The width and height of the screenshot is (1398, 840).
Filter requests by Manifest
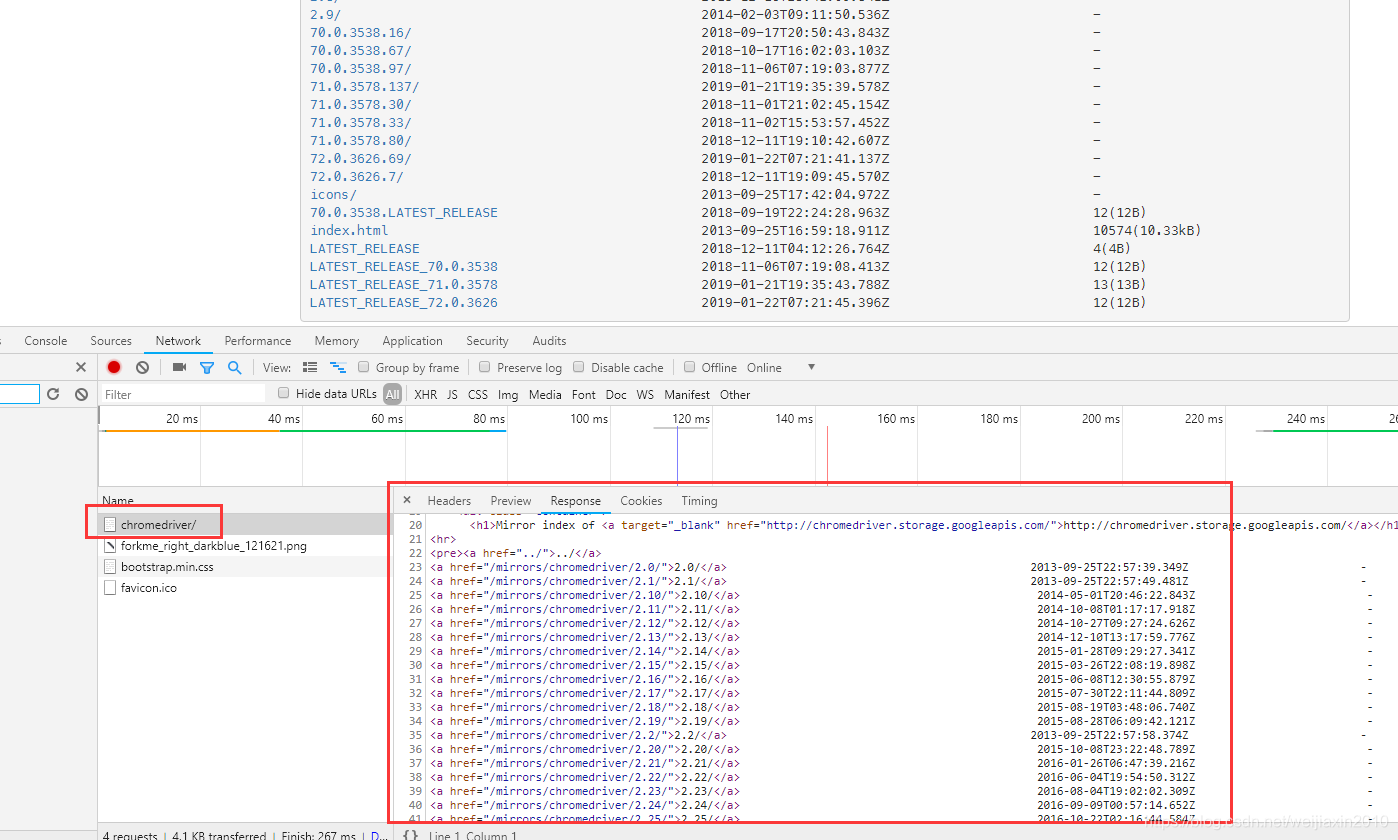(x=687, y=394)
